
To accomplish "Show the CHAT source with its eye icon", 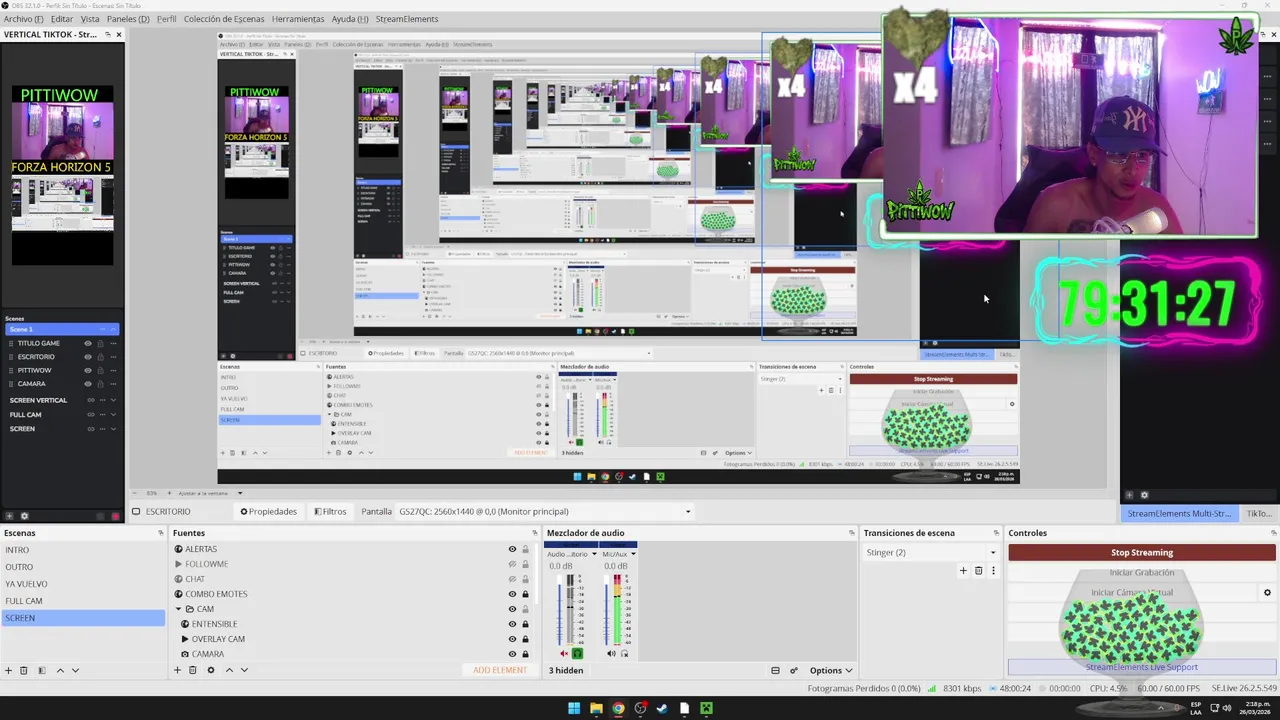I will (x=512, y=579).
